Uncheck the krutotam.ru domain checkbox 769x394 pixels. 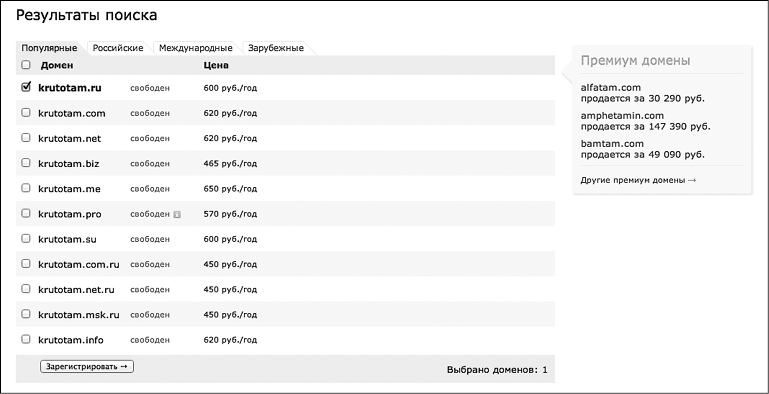26,87
